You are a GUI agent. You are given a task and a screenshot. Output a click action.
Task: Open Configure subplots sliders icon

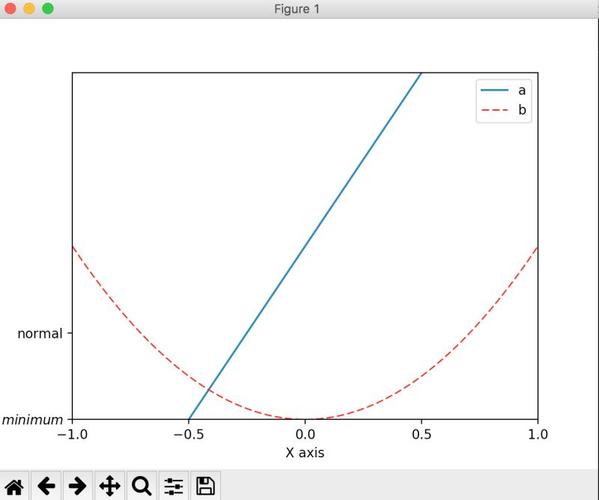[x=173, y=487]
